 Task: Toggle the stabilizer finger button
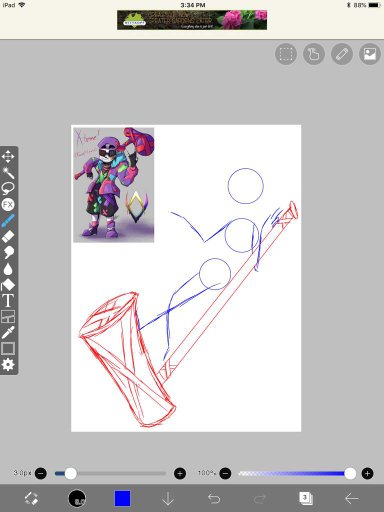(x=314, y=54)
